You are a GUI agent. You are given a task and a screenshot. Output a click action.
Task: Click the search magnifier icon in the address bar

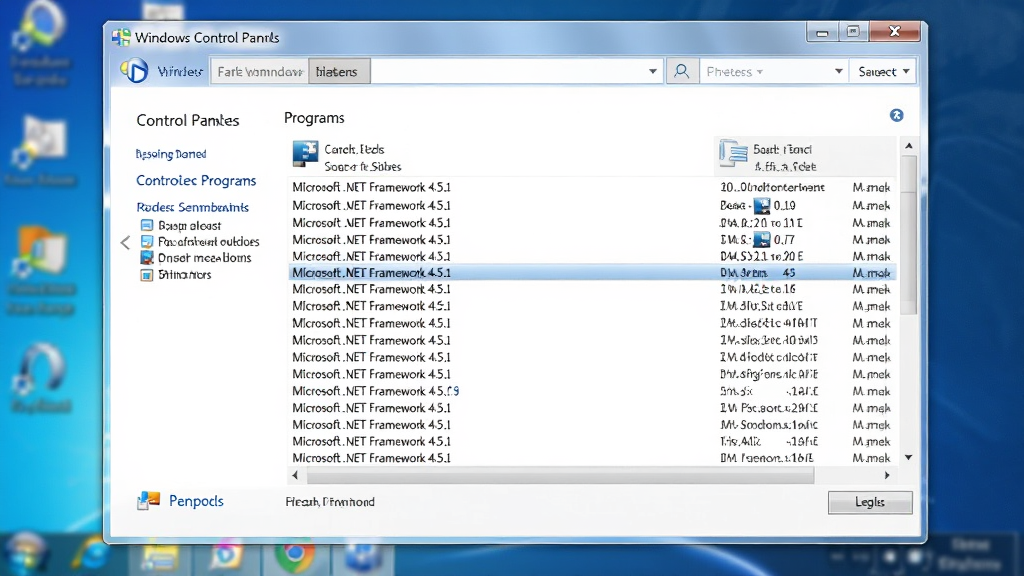click(681, 71)
